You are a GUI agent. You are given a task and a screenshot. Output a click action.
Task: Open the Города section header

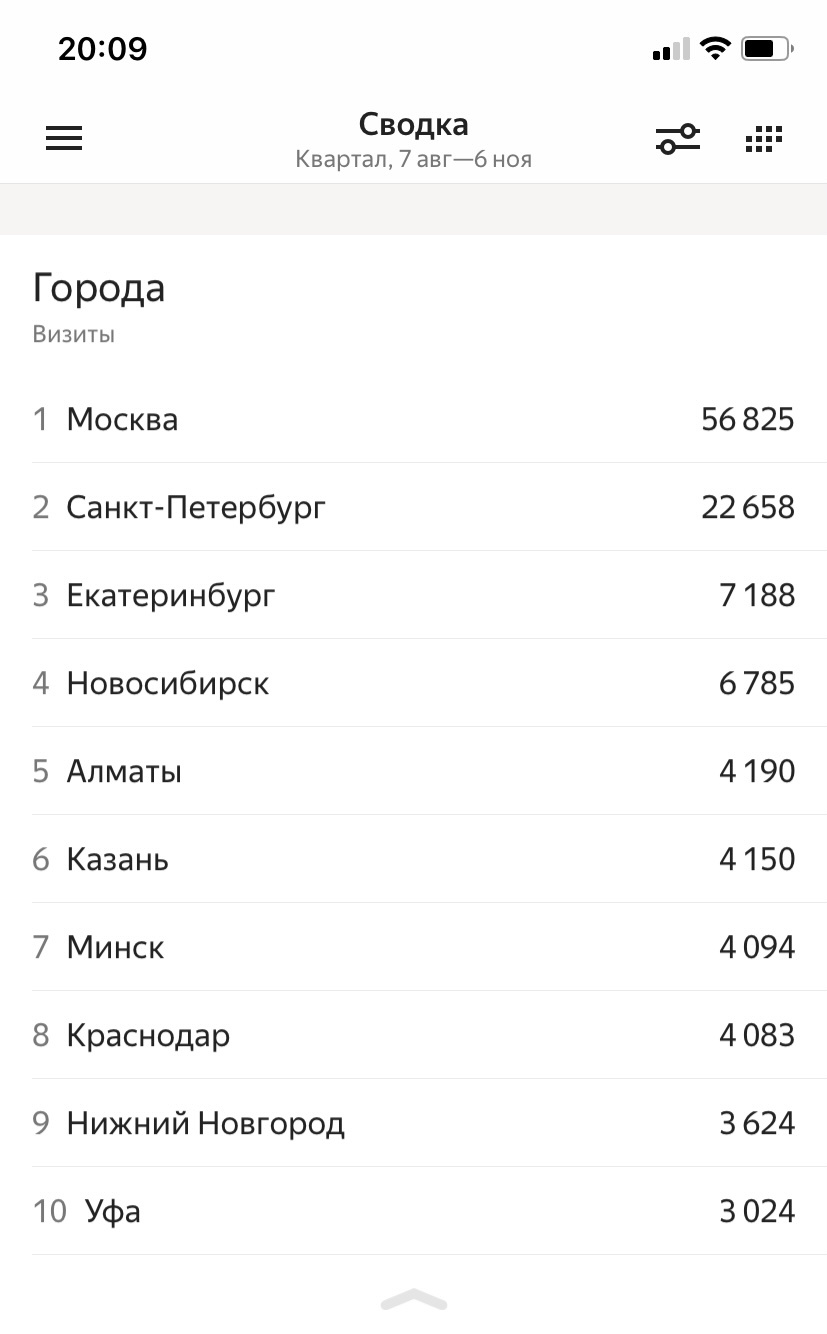coord(99,289)
